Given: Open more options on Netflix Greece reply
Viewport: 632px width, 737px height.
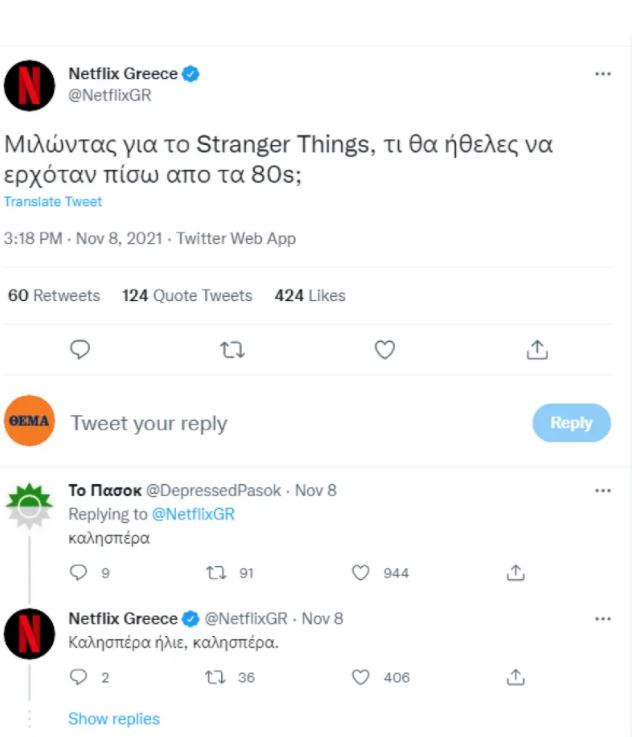Looking at the screenshot, I should click(602, 619).
